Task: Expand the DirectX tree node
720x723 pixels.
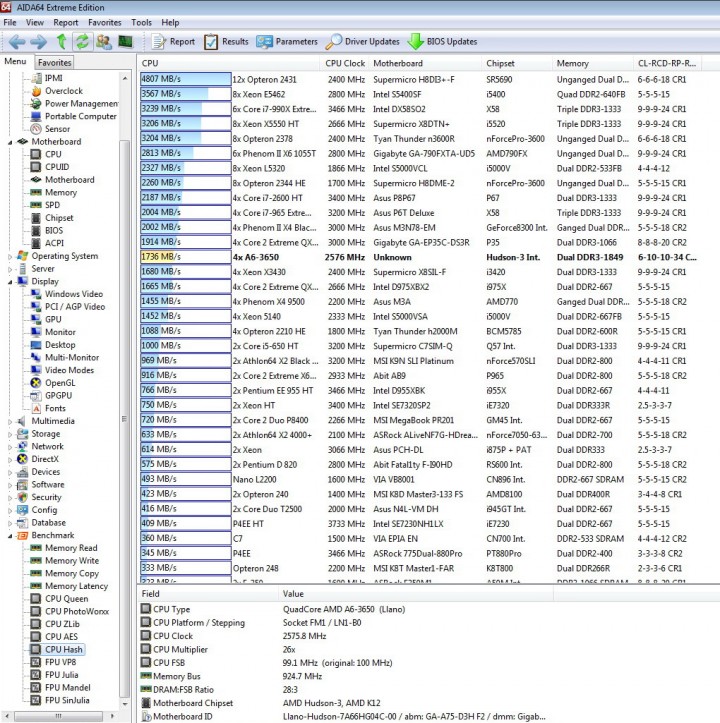Action: click(x=10, y=460)
